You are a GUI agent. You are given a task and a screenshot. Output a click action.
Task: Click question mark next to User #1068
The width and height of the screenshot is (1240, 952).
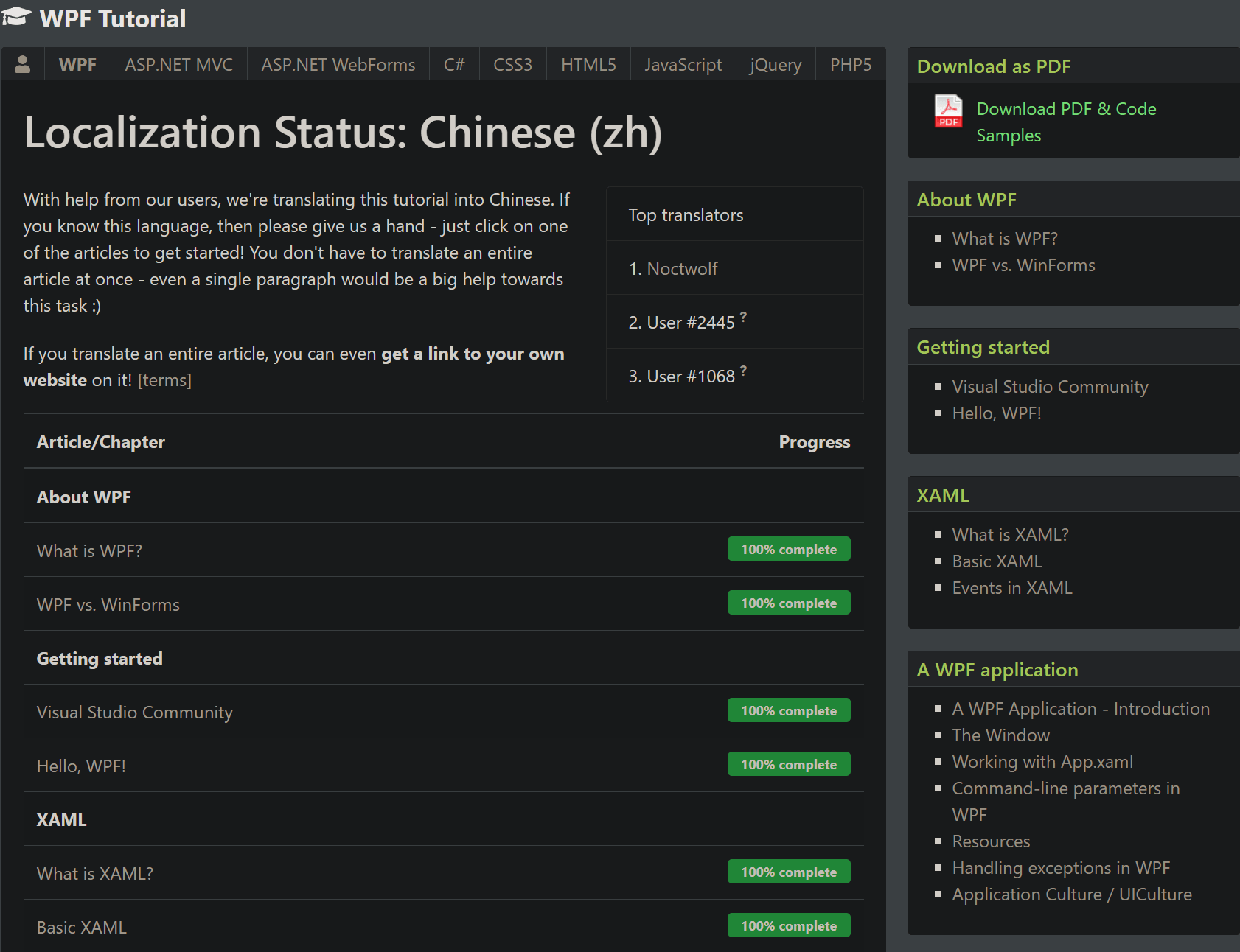(x=743, y=371)
